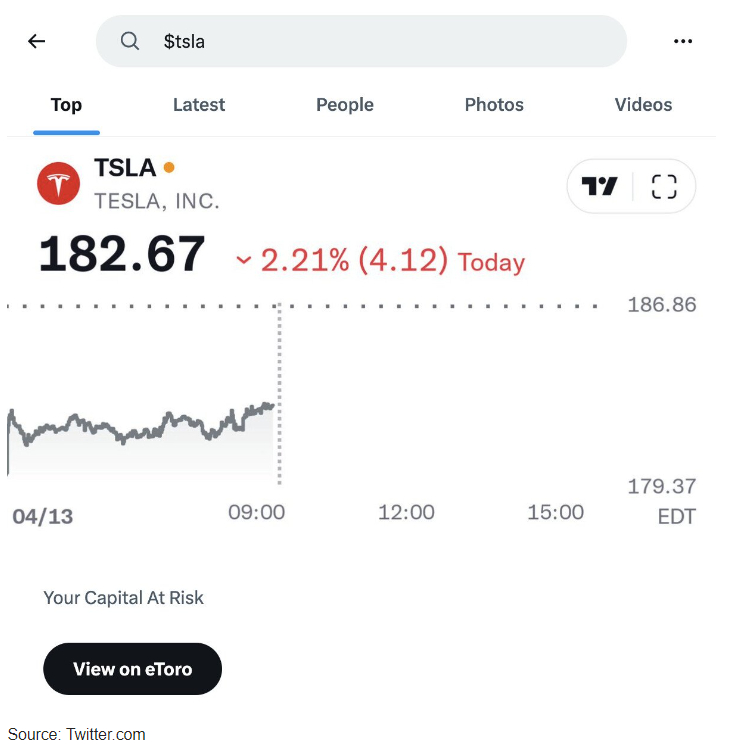
Task: Open the three-dot more options menu
Action: coord(683,42)
